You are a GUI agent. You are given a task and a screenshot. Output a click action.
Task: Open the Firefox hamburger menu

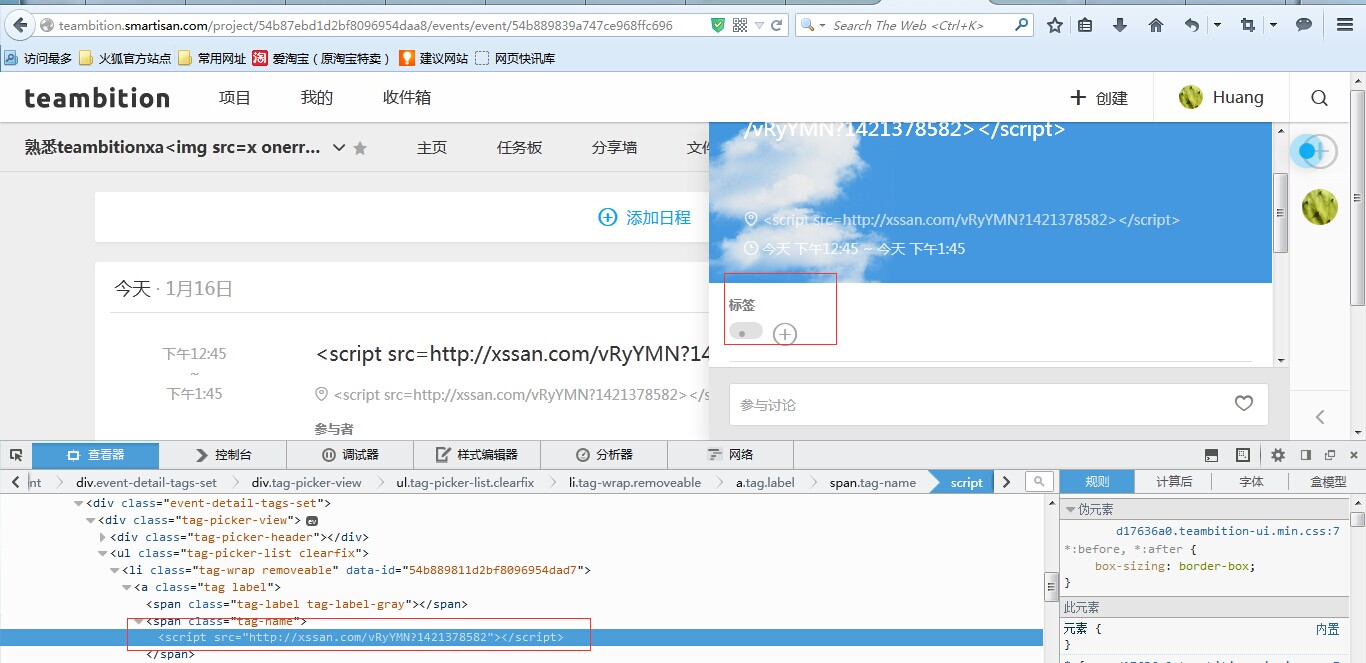click(x=1343, y=25)
